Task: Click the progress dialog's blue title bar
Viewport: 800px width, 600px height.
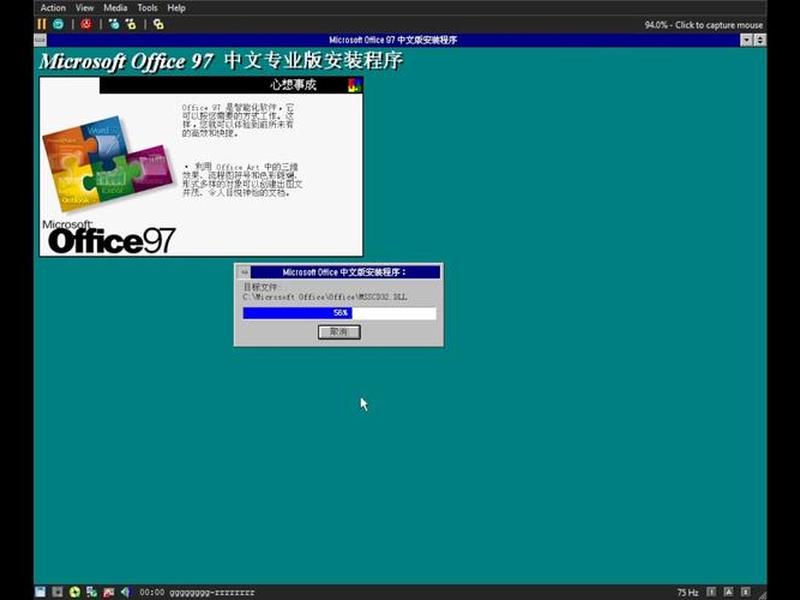Action: pos(345,272)
